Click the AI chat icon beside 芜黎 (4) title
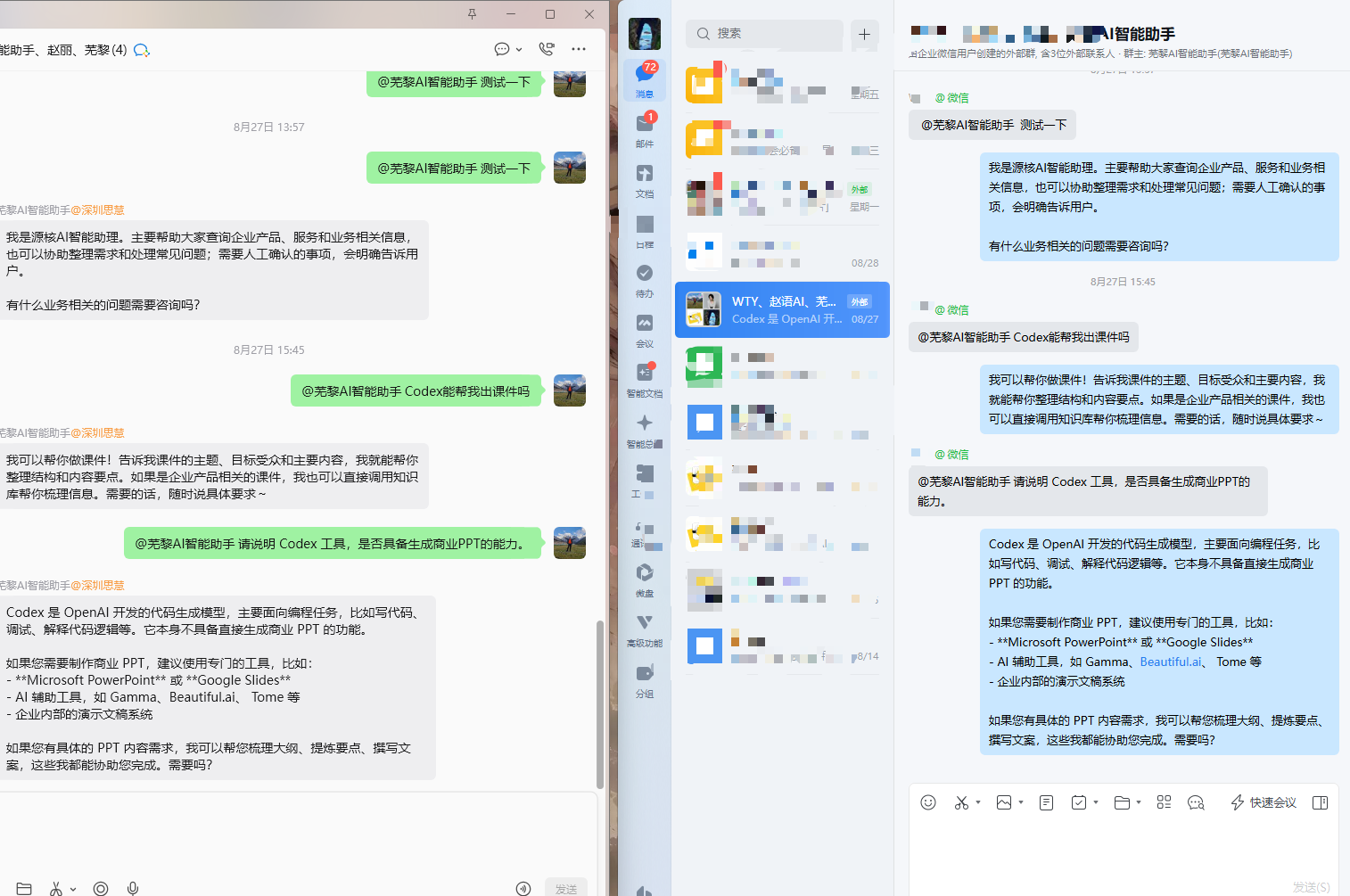Screen dimensions: 1350x896 point(141,50)
